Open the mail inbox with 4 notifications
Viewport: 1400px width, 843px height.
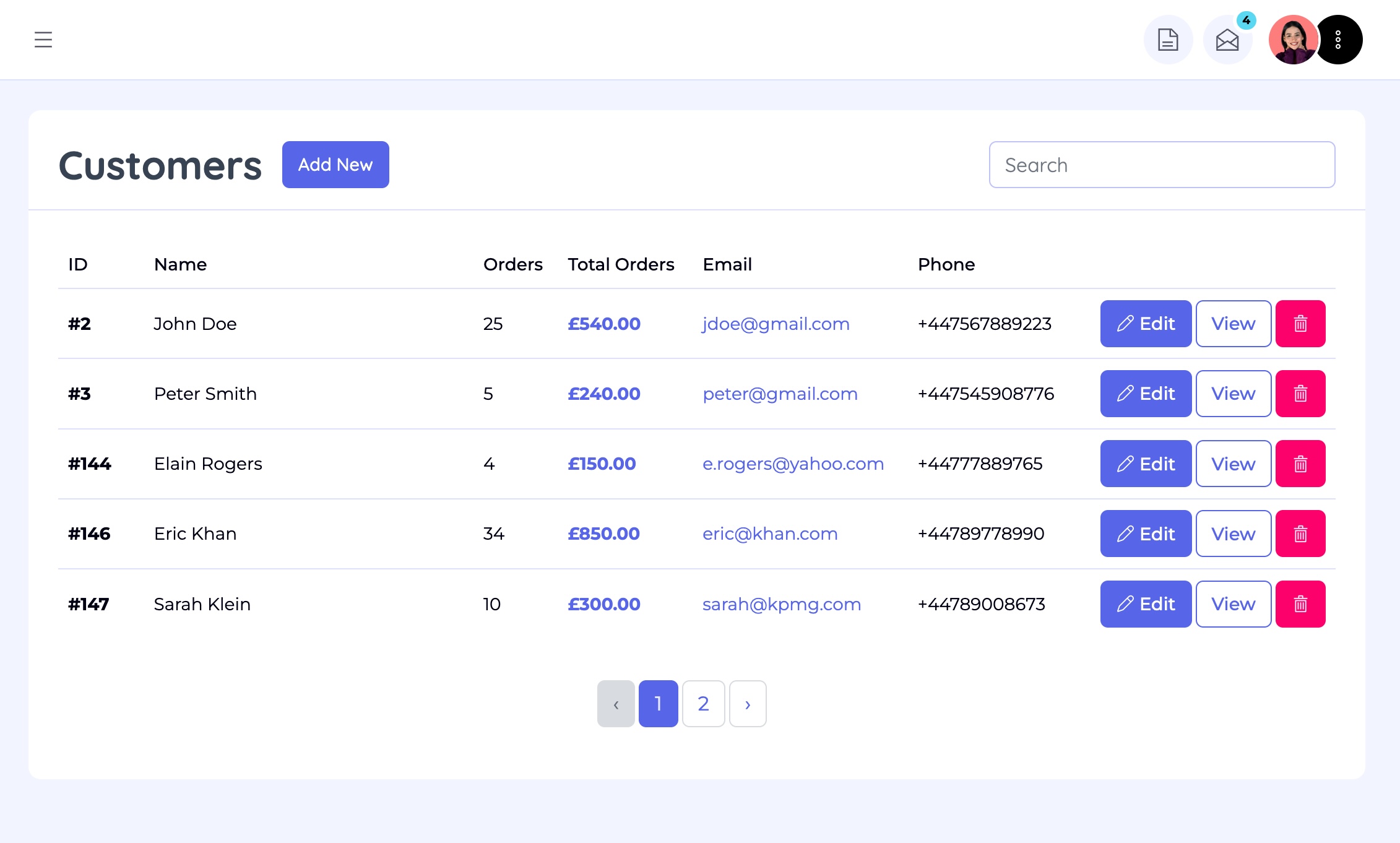tap(1227, 40)
